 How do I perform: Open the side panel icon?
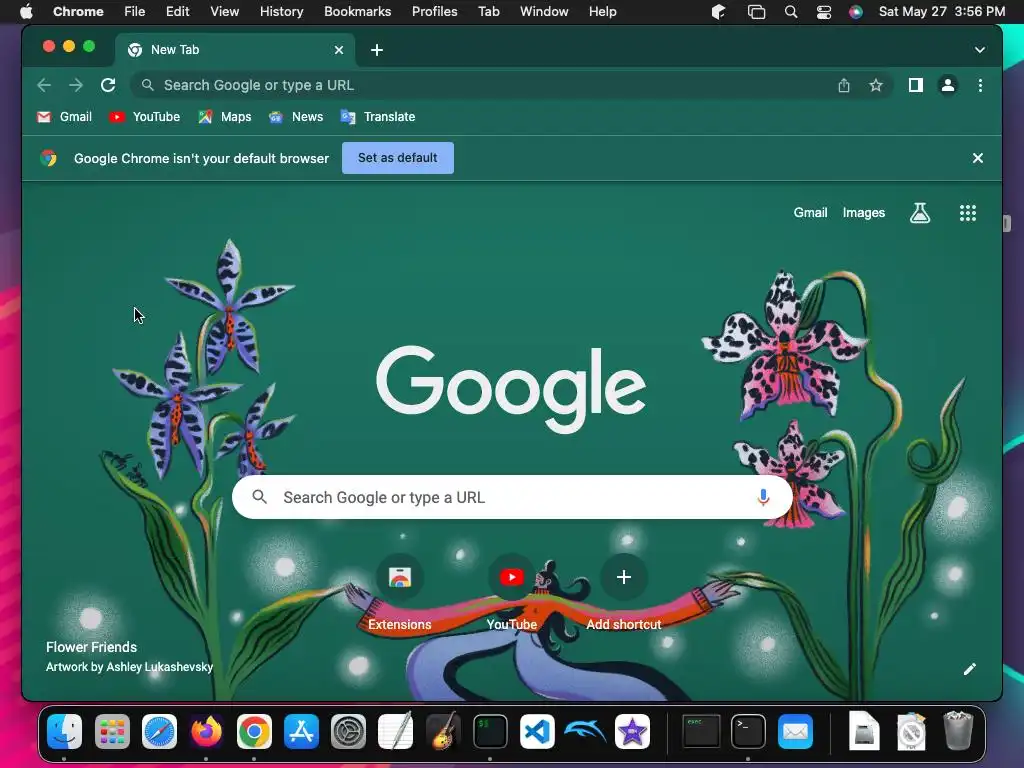(x=916, y=85)
